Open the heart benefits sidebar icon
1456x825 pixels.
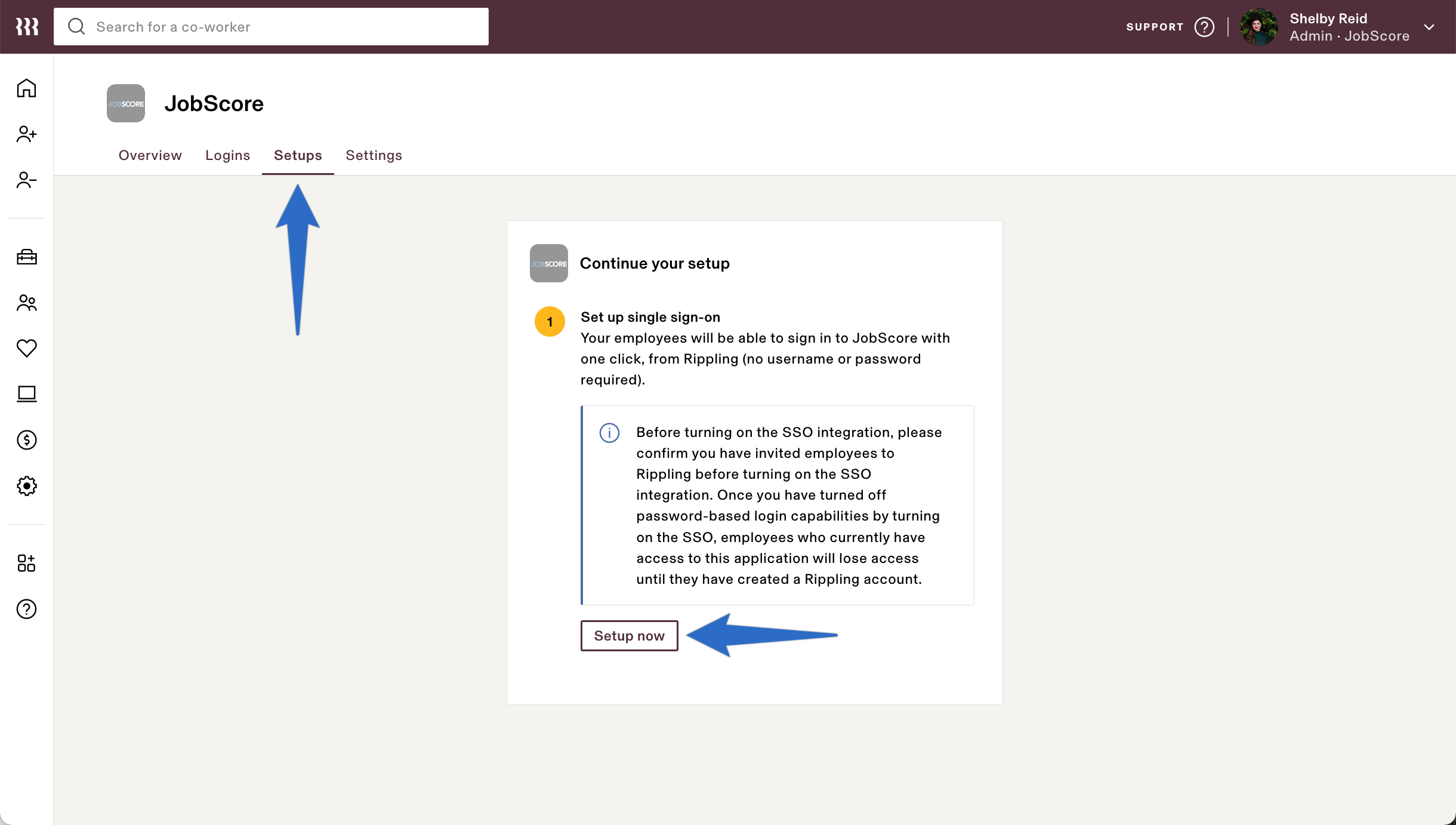point(26,348)
